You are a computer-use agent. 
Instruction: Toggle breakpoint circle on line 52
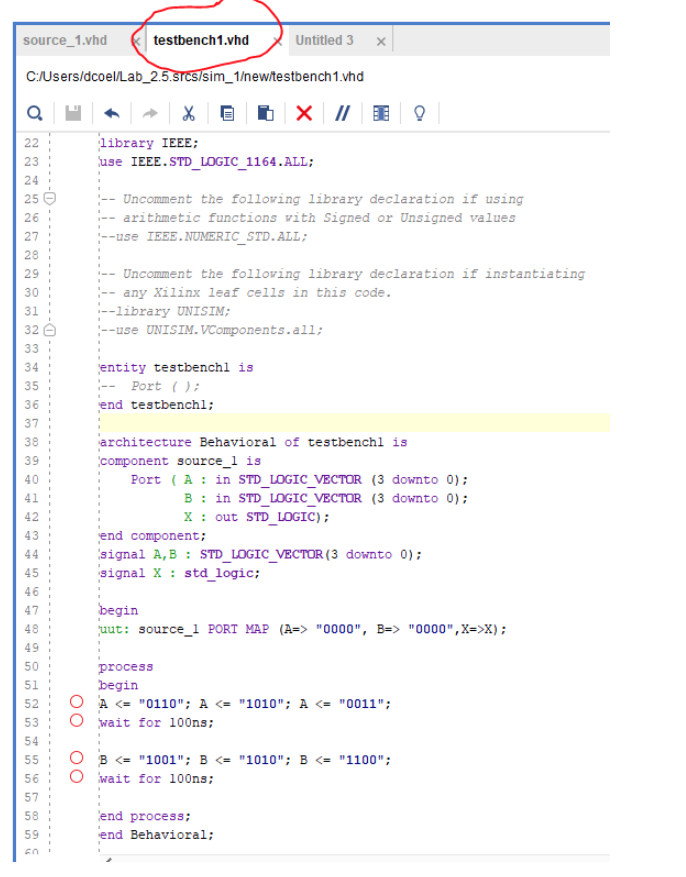pyautogui.click(x=77, y=701)
